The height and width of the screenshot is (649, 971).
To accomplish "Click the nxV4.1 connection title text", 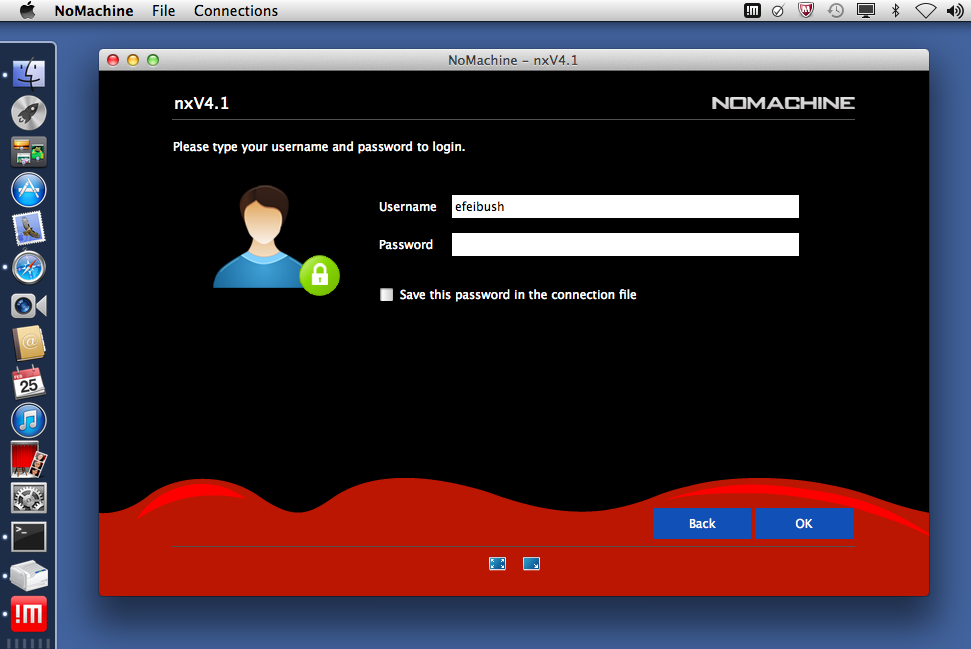I will pos(201,103).
